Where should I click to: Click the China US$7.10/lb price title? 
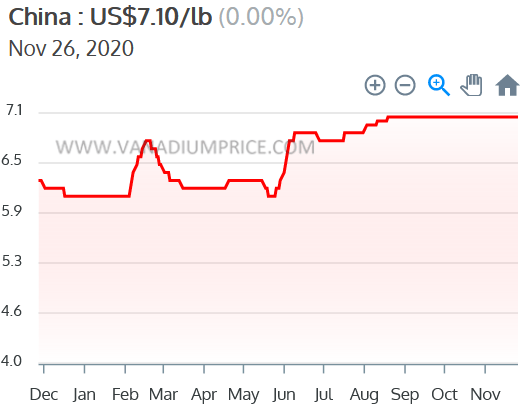point(156,17)
